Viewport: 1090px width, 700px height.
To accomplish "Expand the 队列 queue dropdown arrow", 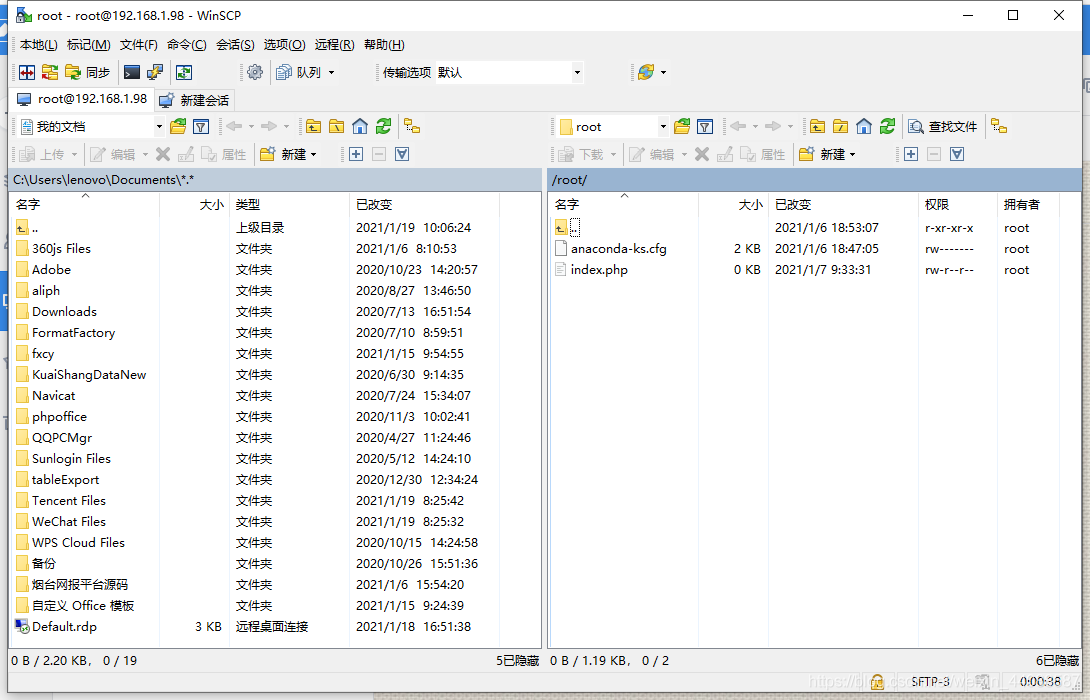I will (x=332, y=72).
